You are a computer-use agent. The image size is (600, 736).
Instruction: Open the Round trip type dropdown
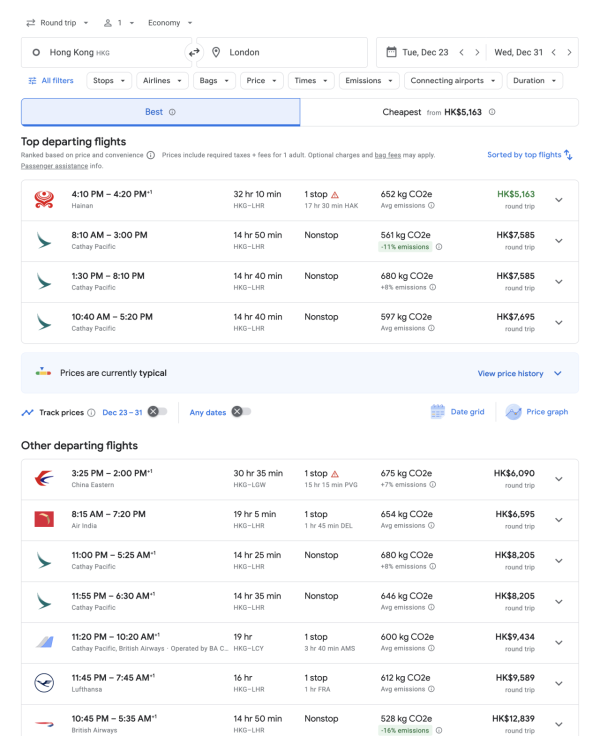(58, 22)
